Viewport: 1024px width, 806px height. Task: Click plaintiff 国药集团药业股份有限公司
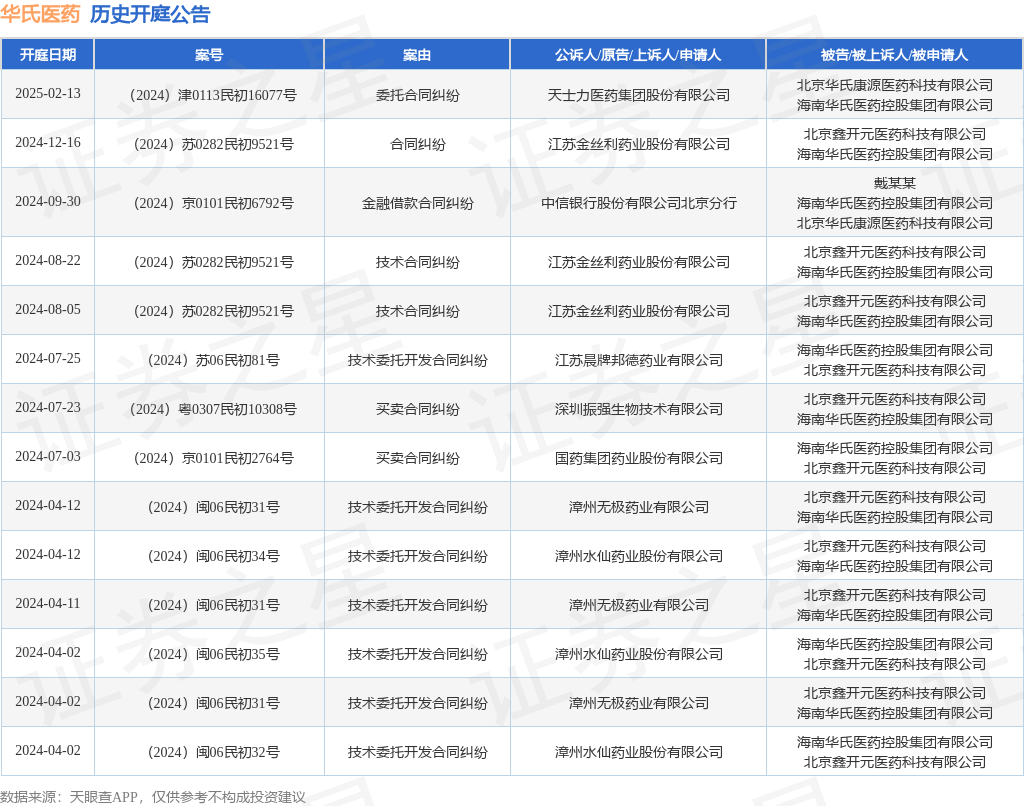(x=639, y=458)
